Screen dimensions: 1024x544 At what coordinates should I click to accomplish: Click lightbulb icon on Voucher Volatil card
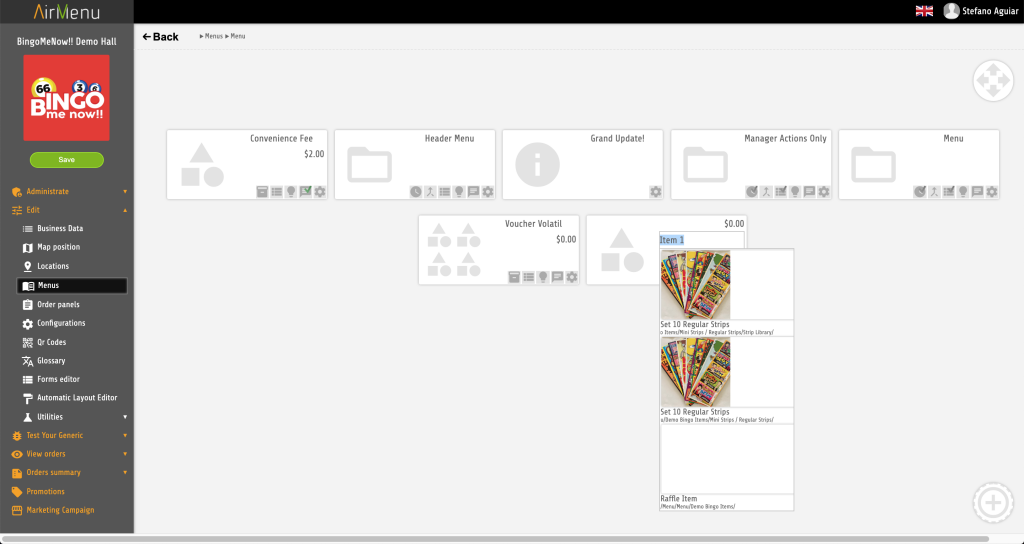click(x=543, y=278)
